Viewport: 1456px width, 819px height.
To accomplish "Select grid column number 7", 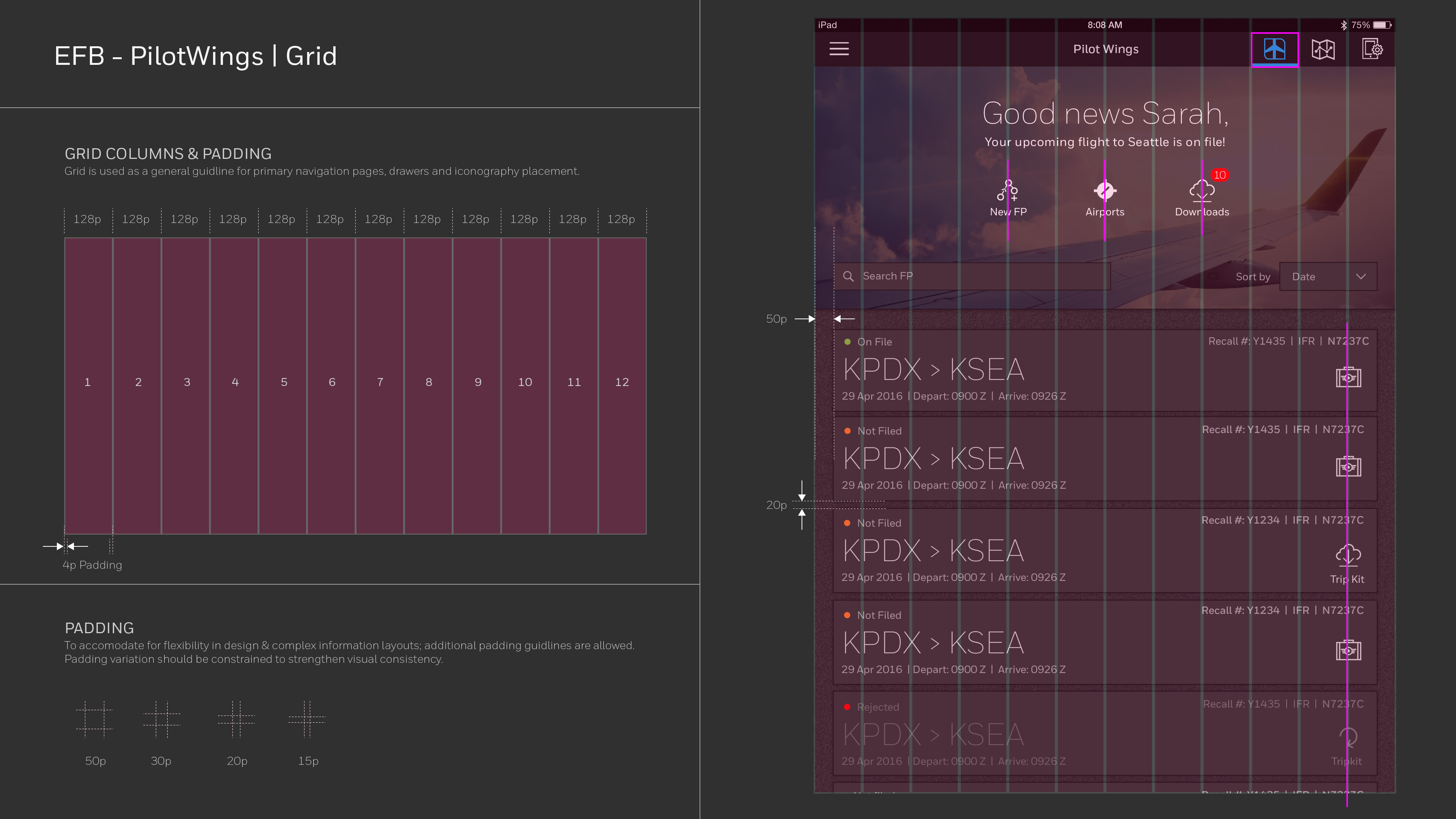I will (380, 383).
